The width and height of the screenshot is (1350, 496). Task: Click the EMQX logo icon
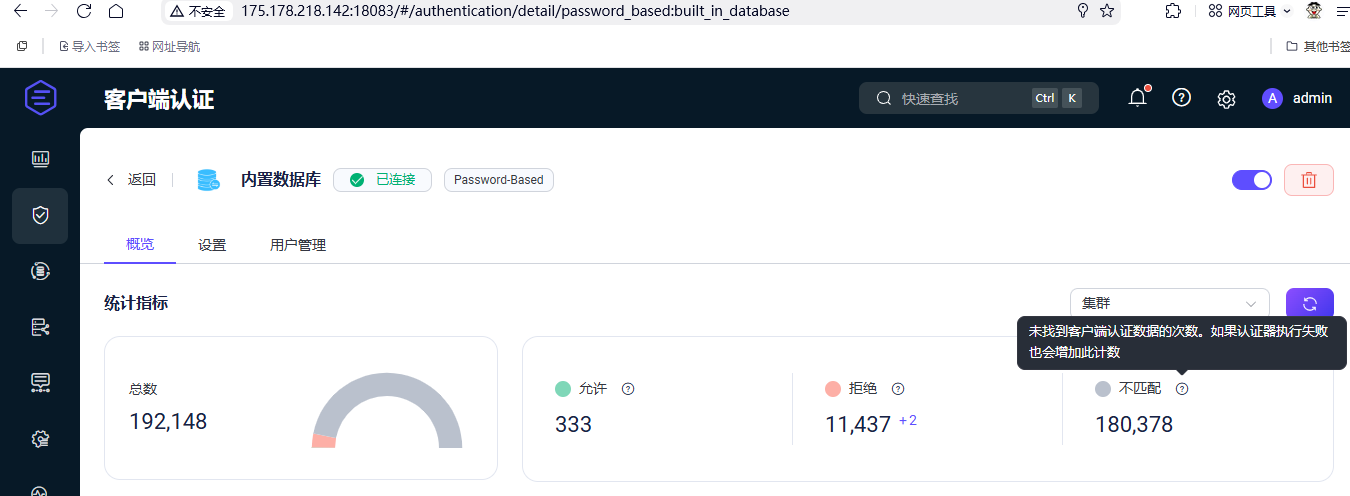[x=40, y=98]
